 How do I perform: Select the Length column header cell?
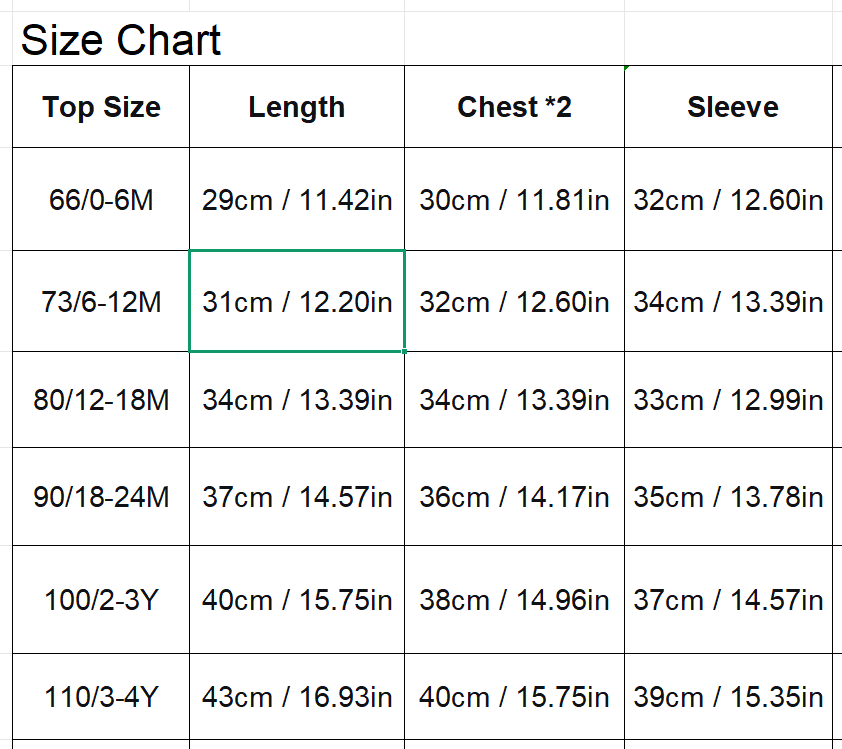pyautogui.click(x=297, y=107)
